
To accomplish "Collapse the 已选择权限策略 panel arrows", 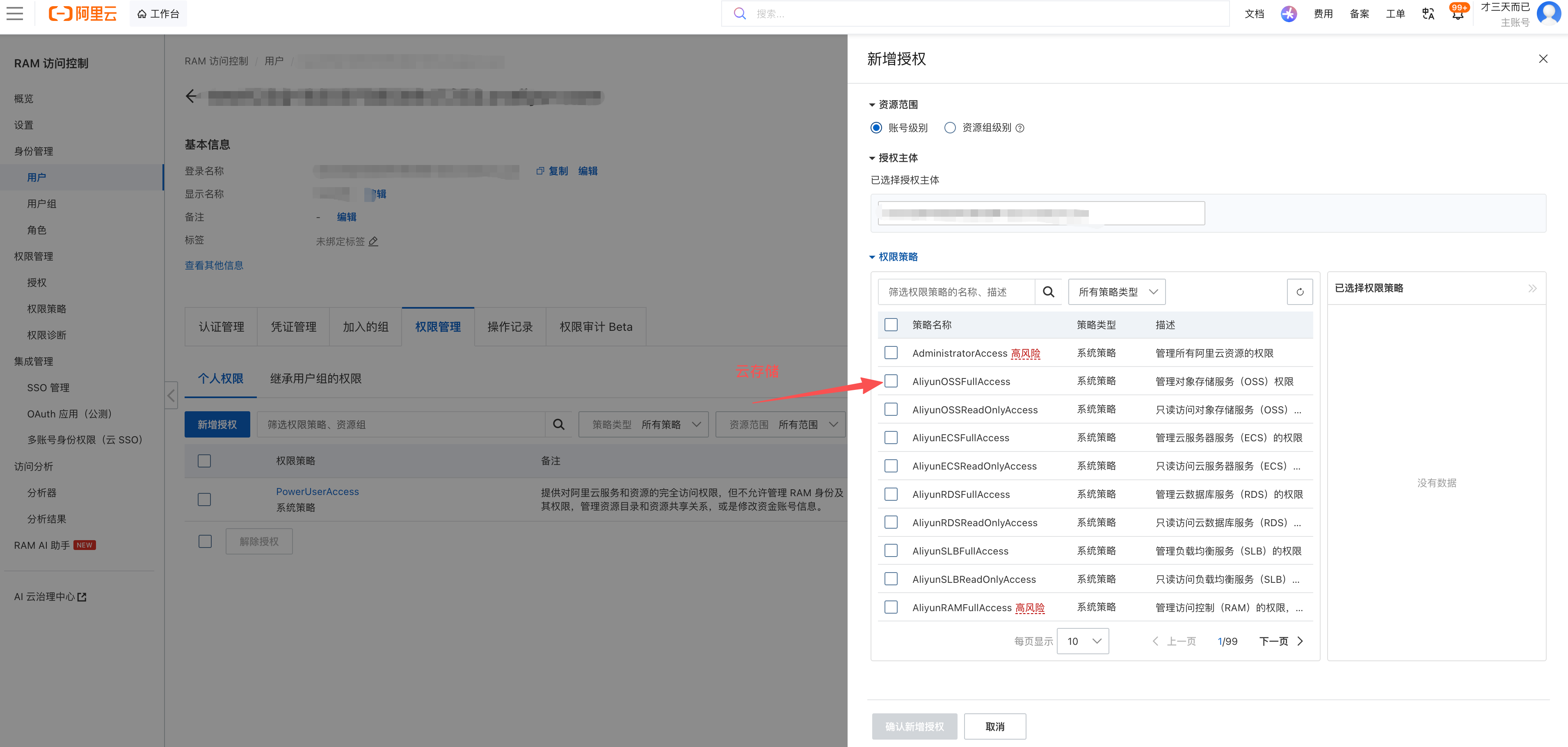I will pyautogui.click(x=1532, y=288).
